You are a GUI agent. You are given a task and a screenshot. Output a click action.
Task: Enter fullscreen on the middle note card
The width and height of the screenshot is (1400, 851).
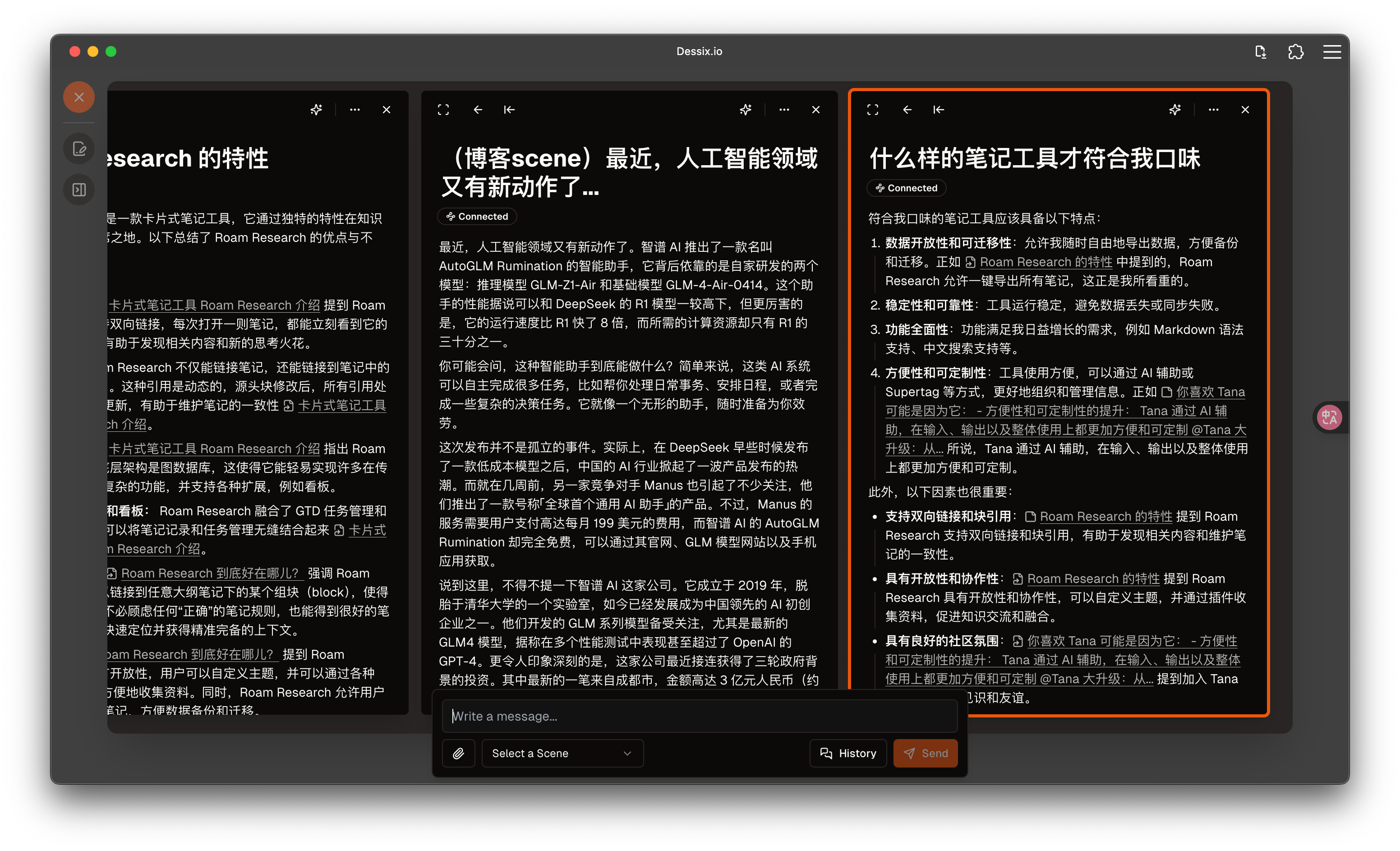(x=443, y=109)
